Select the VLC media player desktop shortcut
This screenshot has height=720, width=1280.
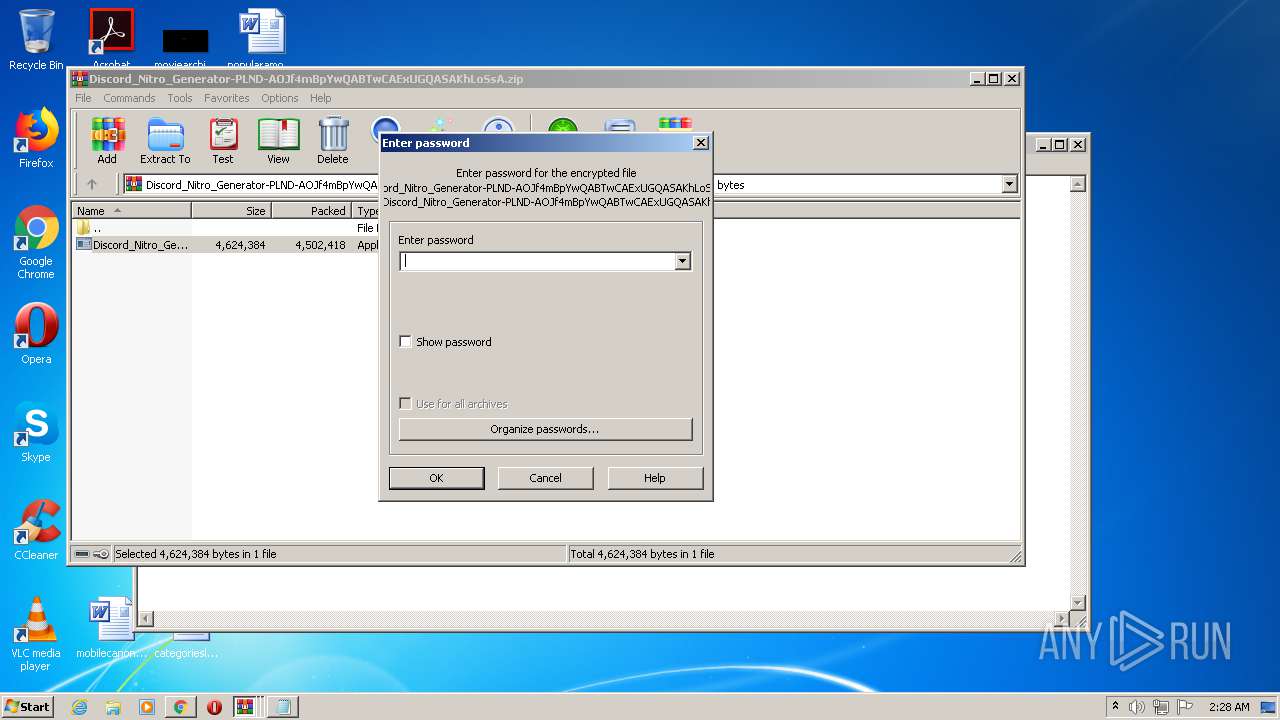36,634
